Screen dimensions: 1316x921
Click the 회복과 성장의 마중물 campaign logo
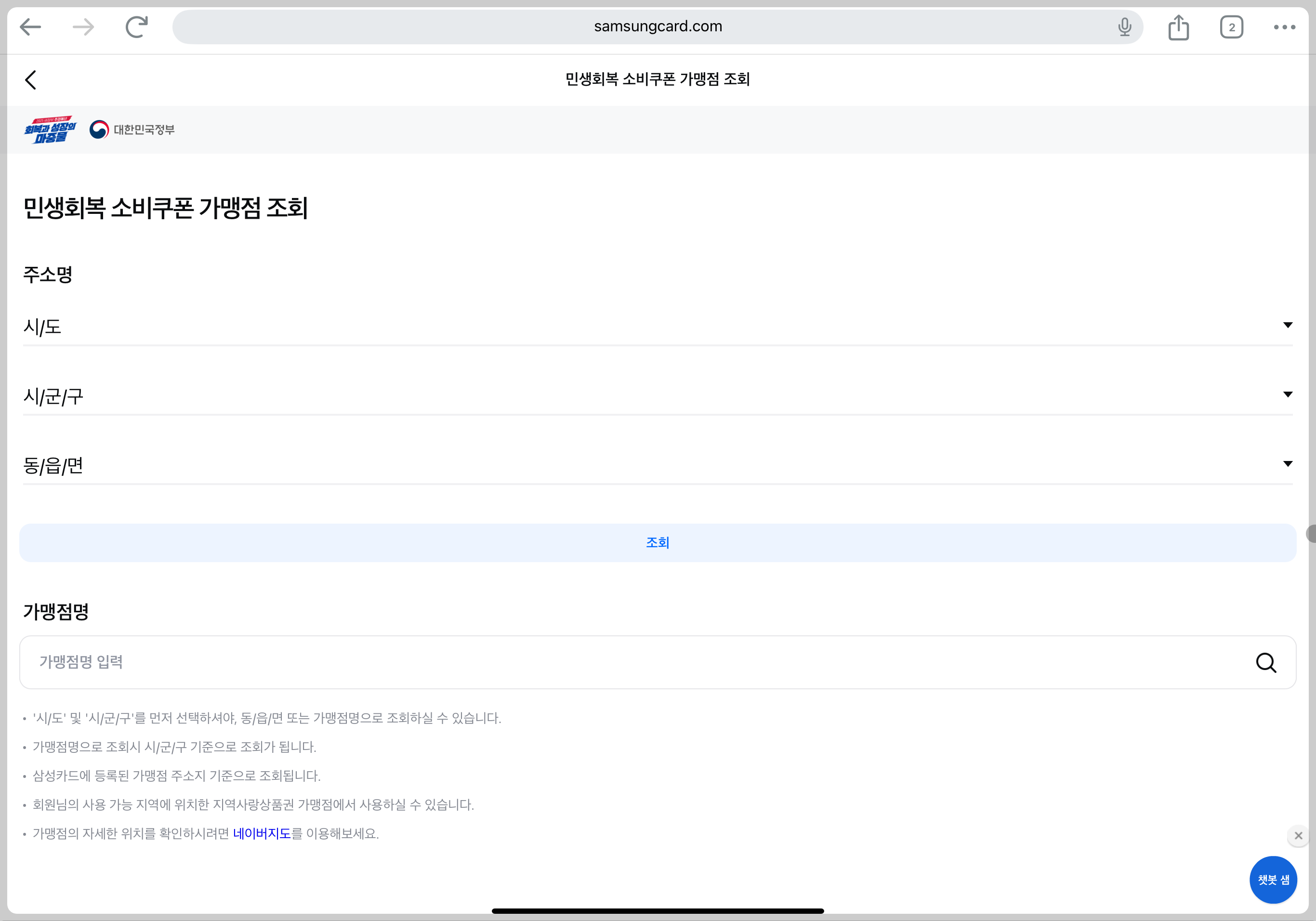[50, 130]
